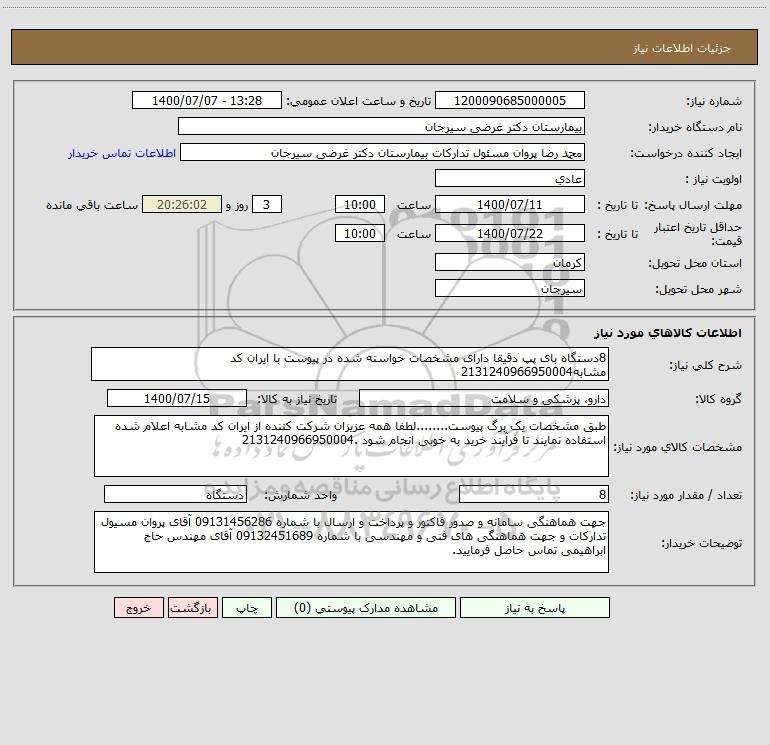Click the label شماره نیاز
770x745 pixels.
click(714, 101)
